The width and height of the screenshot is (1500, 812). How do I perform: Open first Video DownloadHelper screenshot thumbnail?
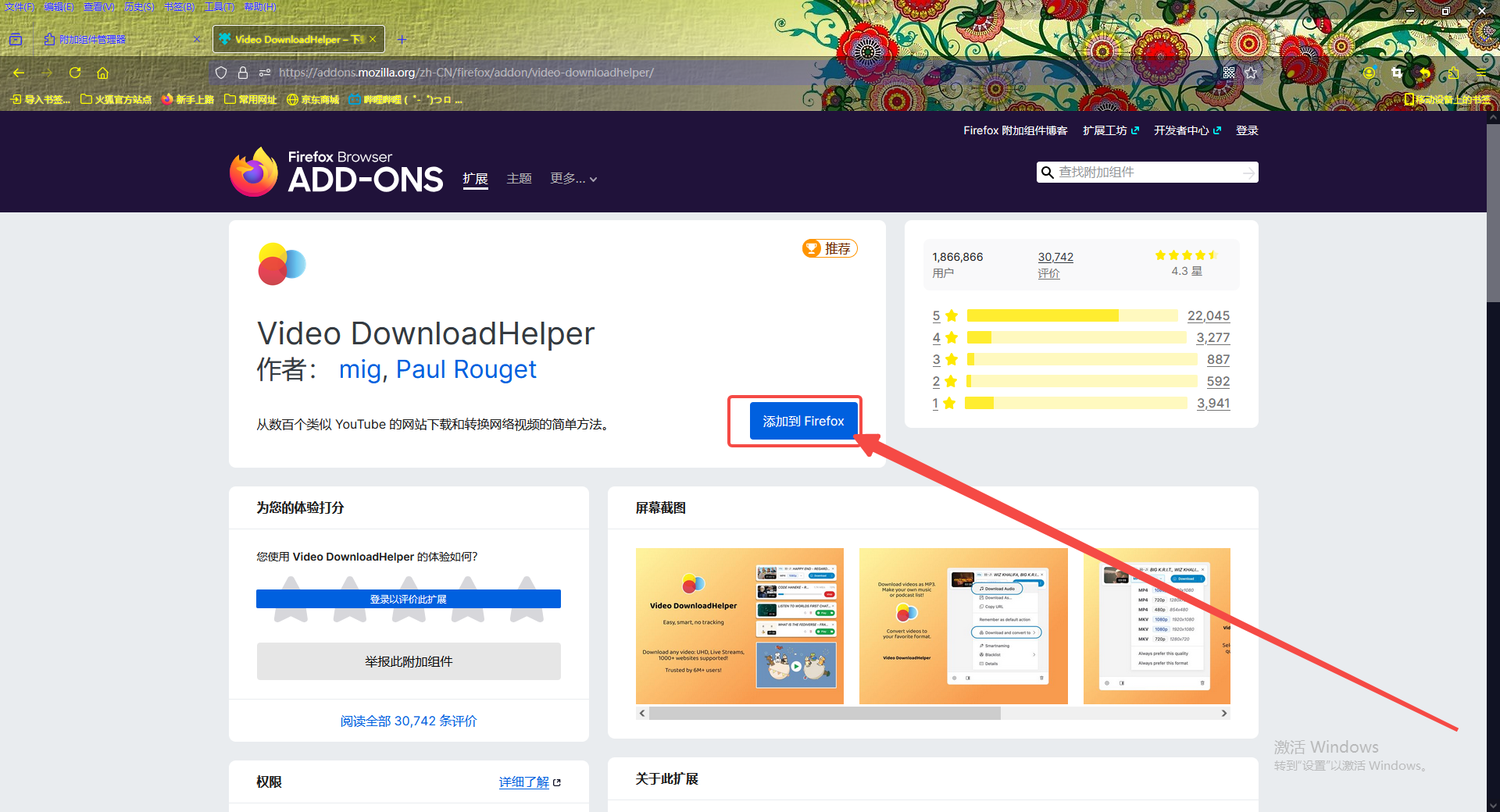(739, 626)
